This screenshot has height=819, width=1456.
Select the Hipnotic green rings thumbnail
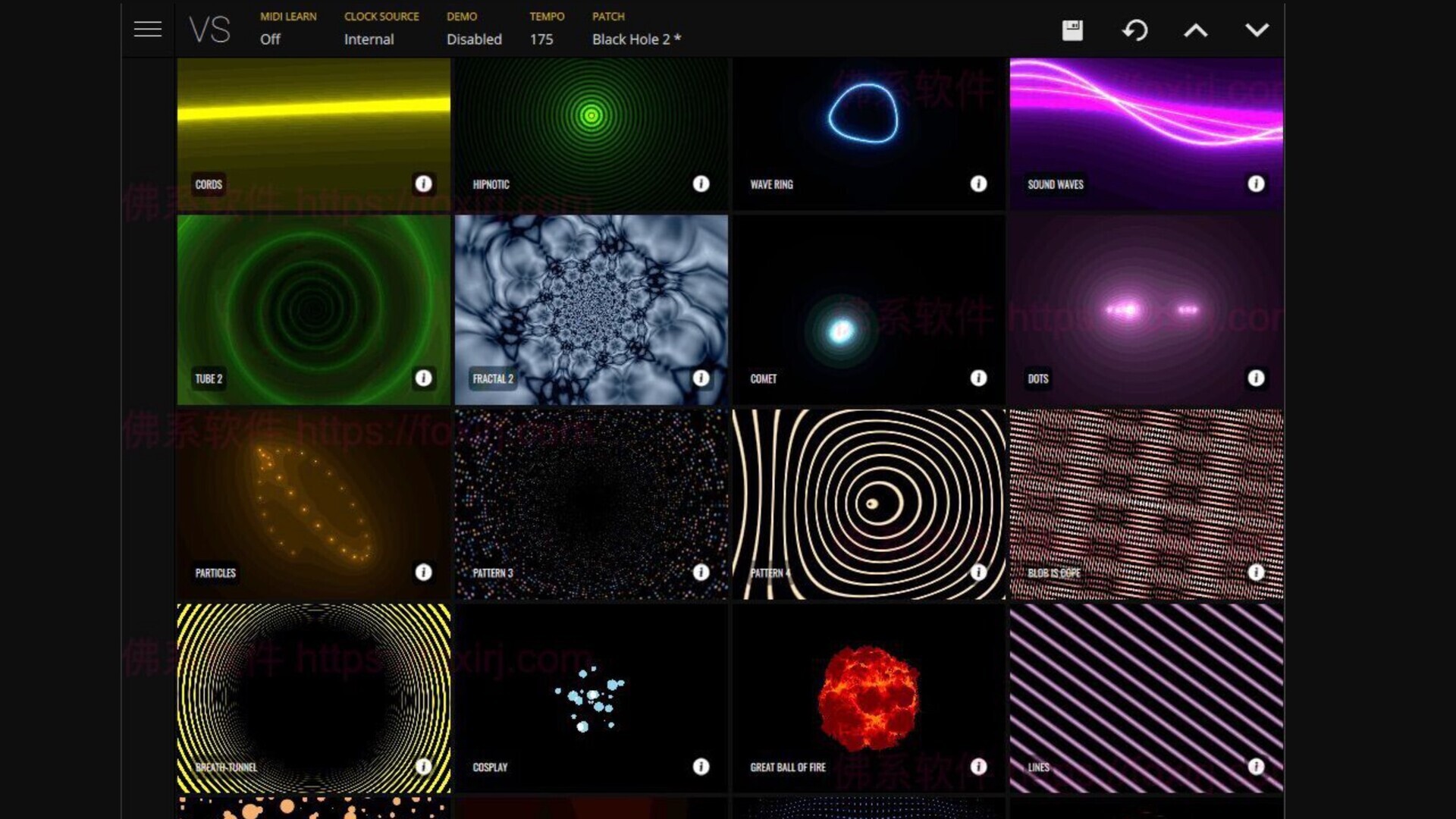pos(591,134)
